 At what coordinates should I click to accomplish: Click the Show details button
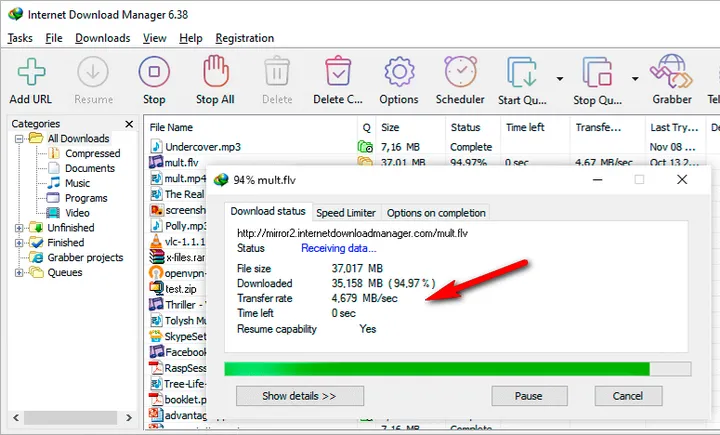click(x=299, y=396)
